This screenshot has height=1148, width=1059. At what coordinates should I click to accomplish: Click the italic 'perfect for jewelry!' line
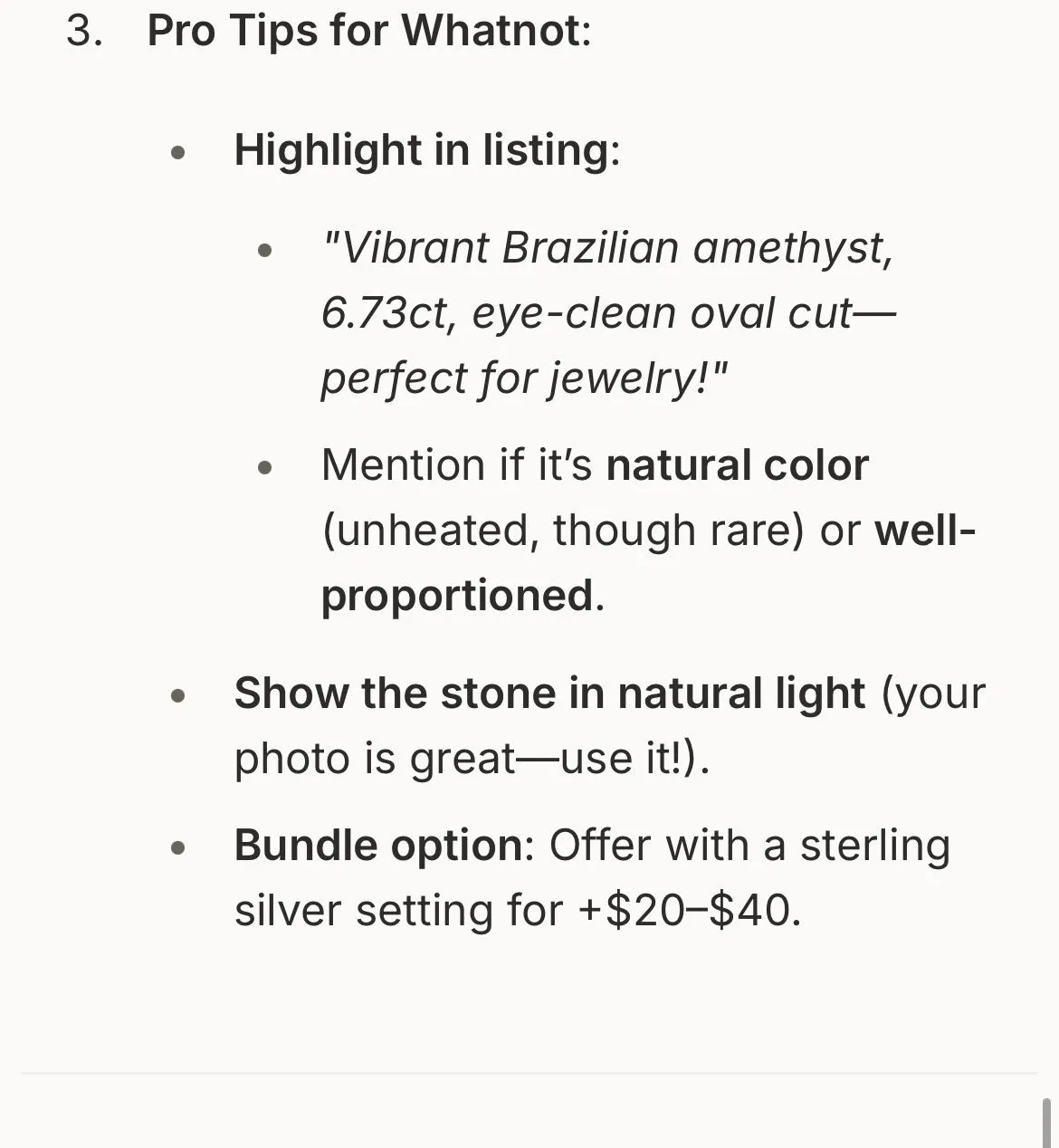pyautogui.click(x=525, y=378)
